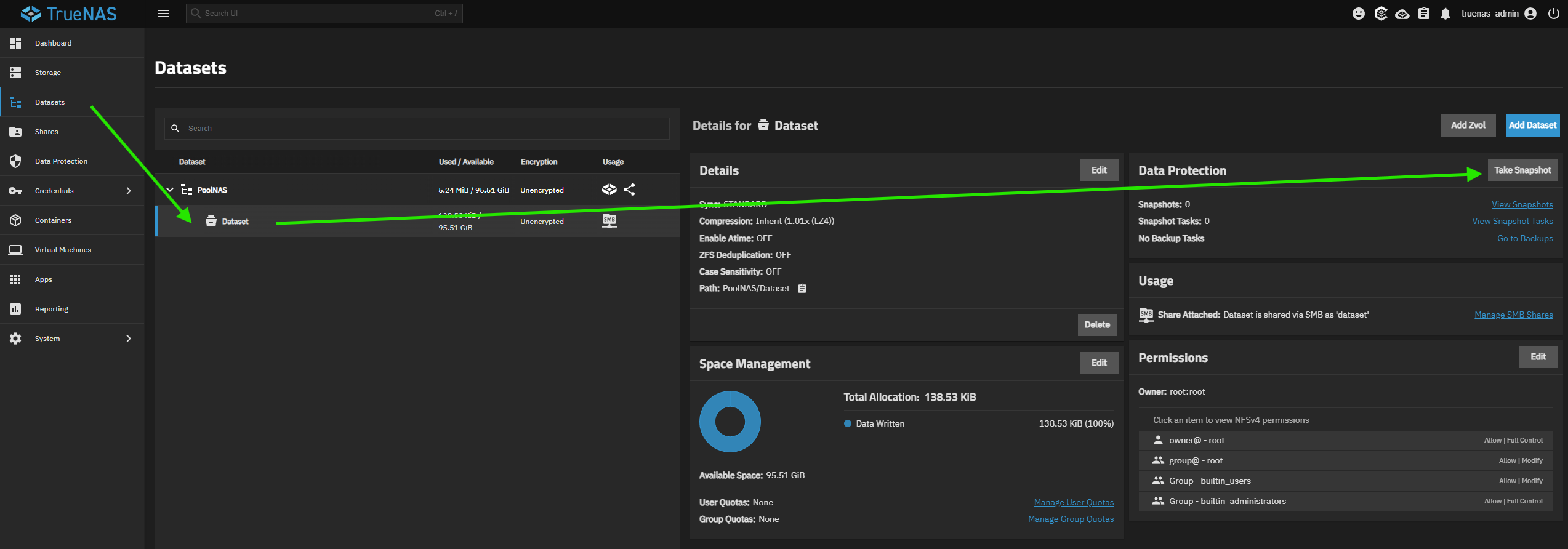The width and height of the screenshot is (1568, 549).
Task: Click the feedback smiley icon in top bar
Action: (1358, 14)
